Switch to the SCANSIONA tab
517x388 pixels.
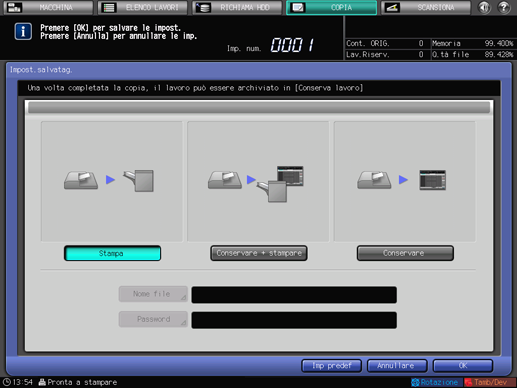pyautogui.click(x=426, y=7)
